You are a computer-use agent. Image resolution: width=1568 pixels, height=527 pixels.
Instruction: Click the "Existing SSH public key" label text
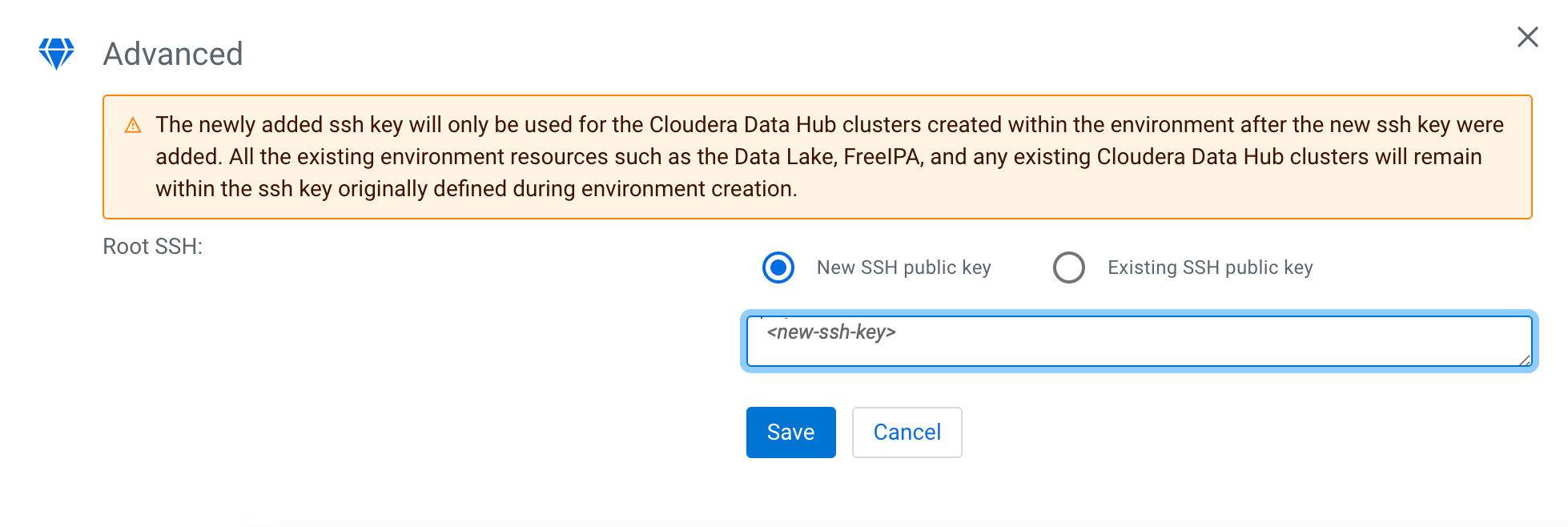click(1209, 268)
